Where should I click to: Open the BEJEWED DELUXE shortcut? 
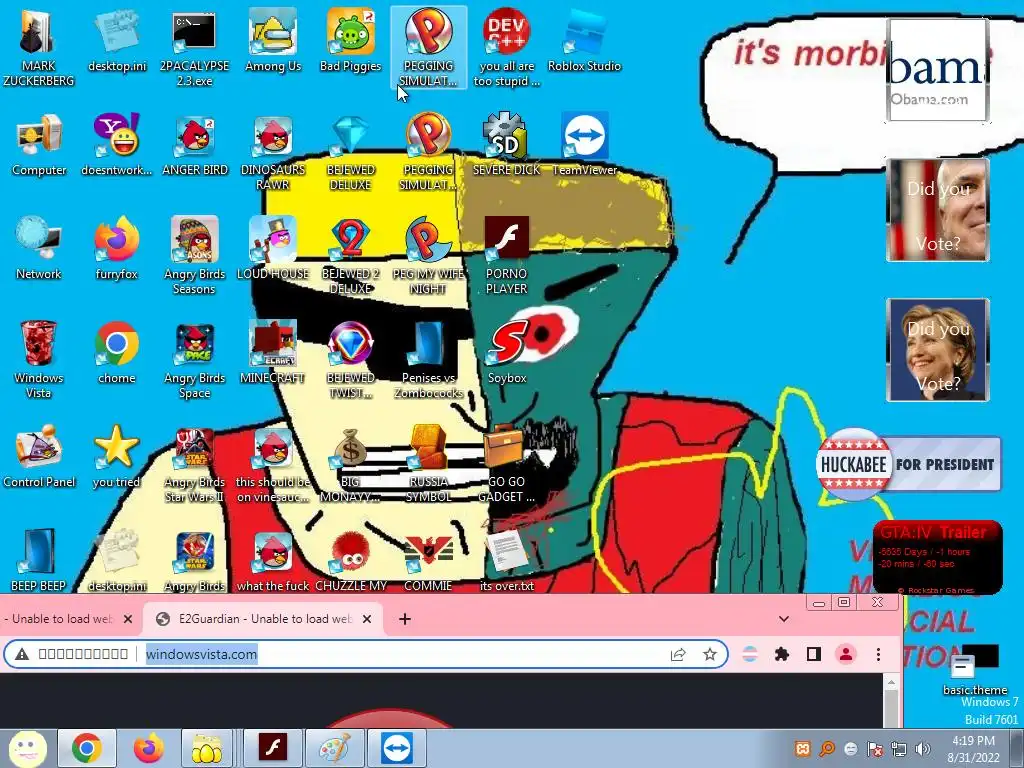[351, 152]
